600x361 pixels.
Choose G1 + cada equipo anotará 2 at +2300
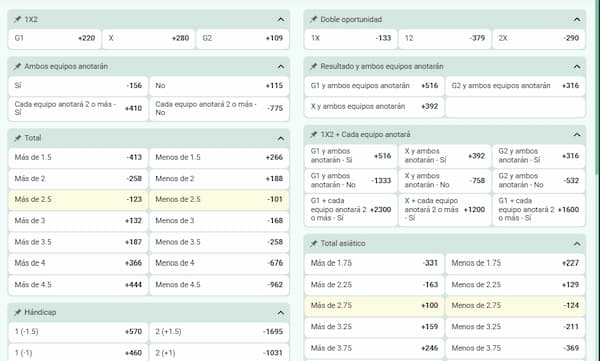point(351,210)
